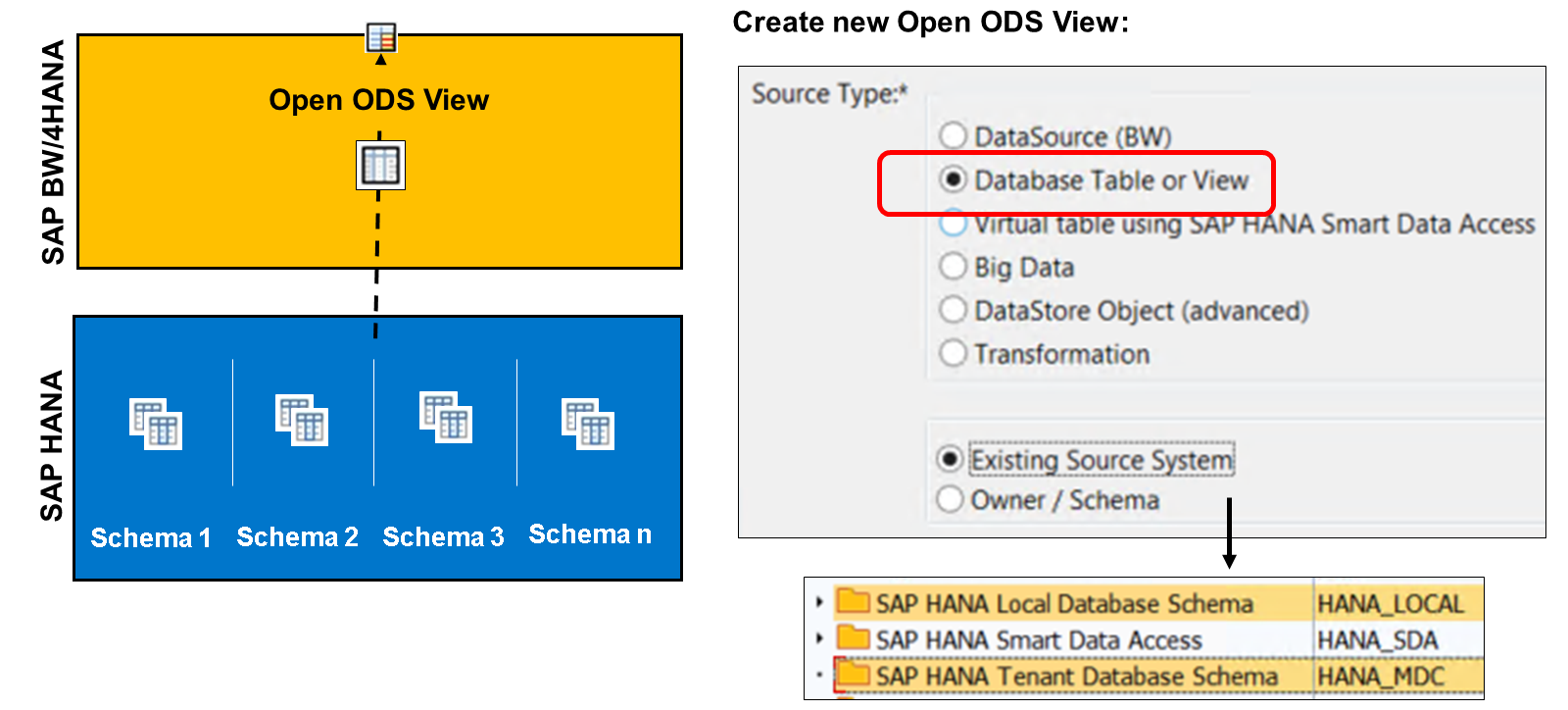
Task: Click folder icon of SAP HANA Local Database Schema
Action: (x=854, y=601)
